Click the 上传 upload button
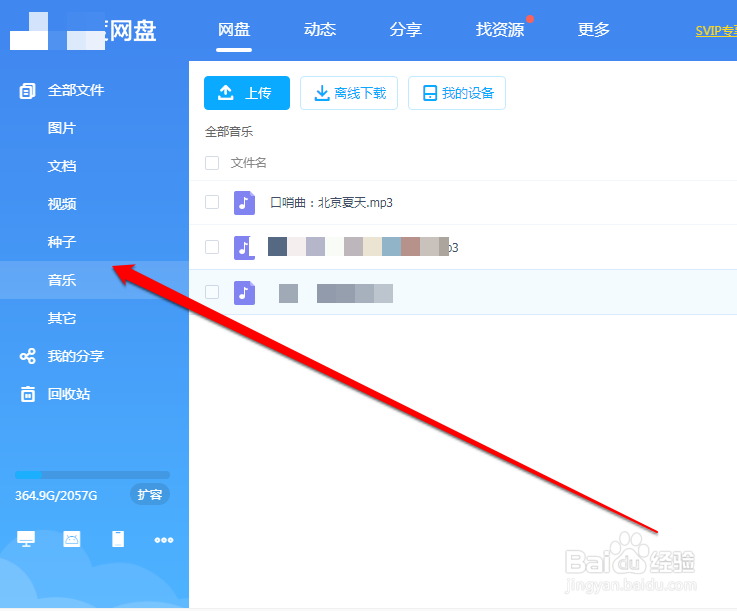This screenshot has height=611, width=737. (x=247, y=93)
